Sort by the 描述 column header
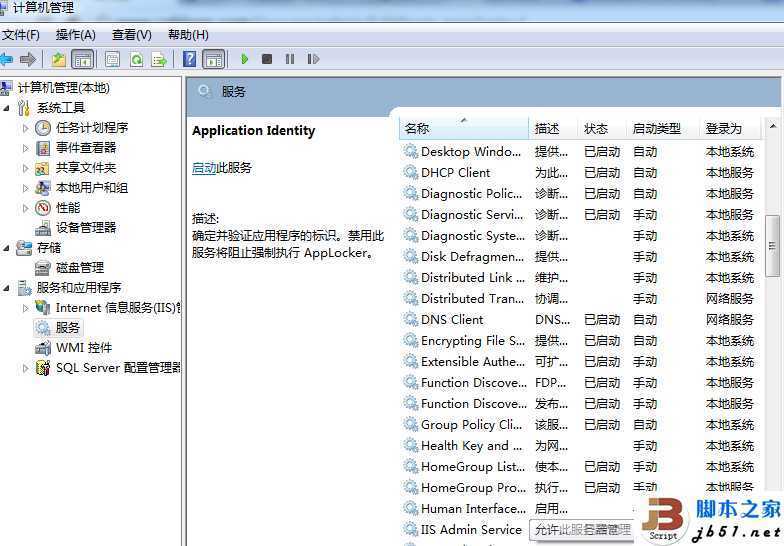This screenshot has height=546, width=784. click(x=553, y=128)
